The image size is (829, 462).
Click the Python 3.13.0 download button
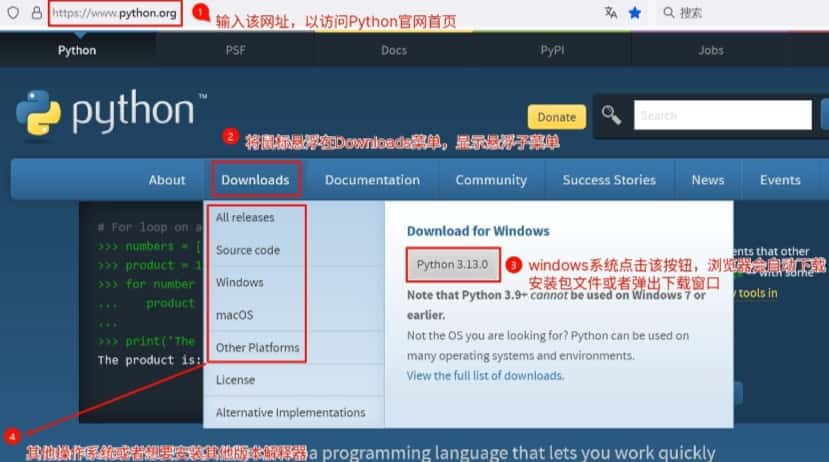(x=453, y=264)
